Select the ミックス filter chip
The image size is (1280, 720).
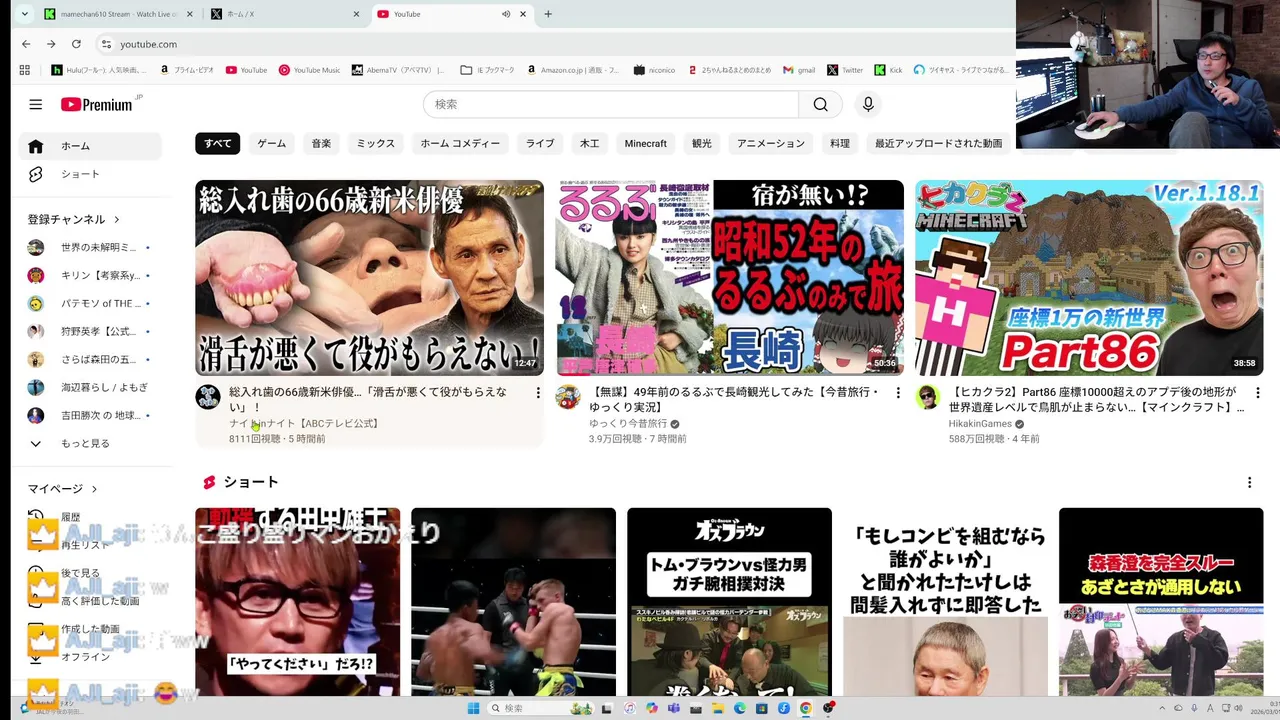coord(376,143)
